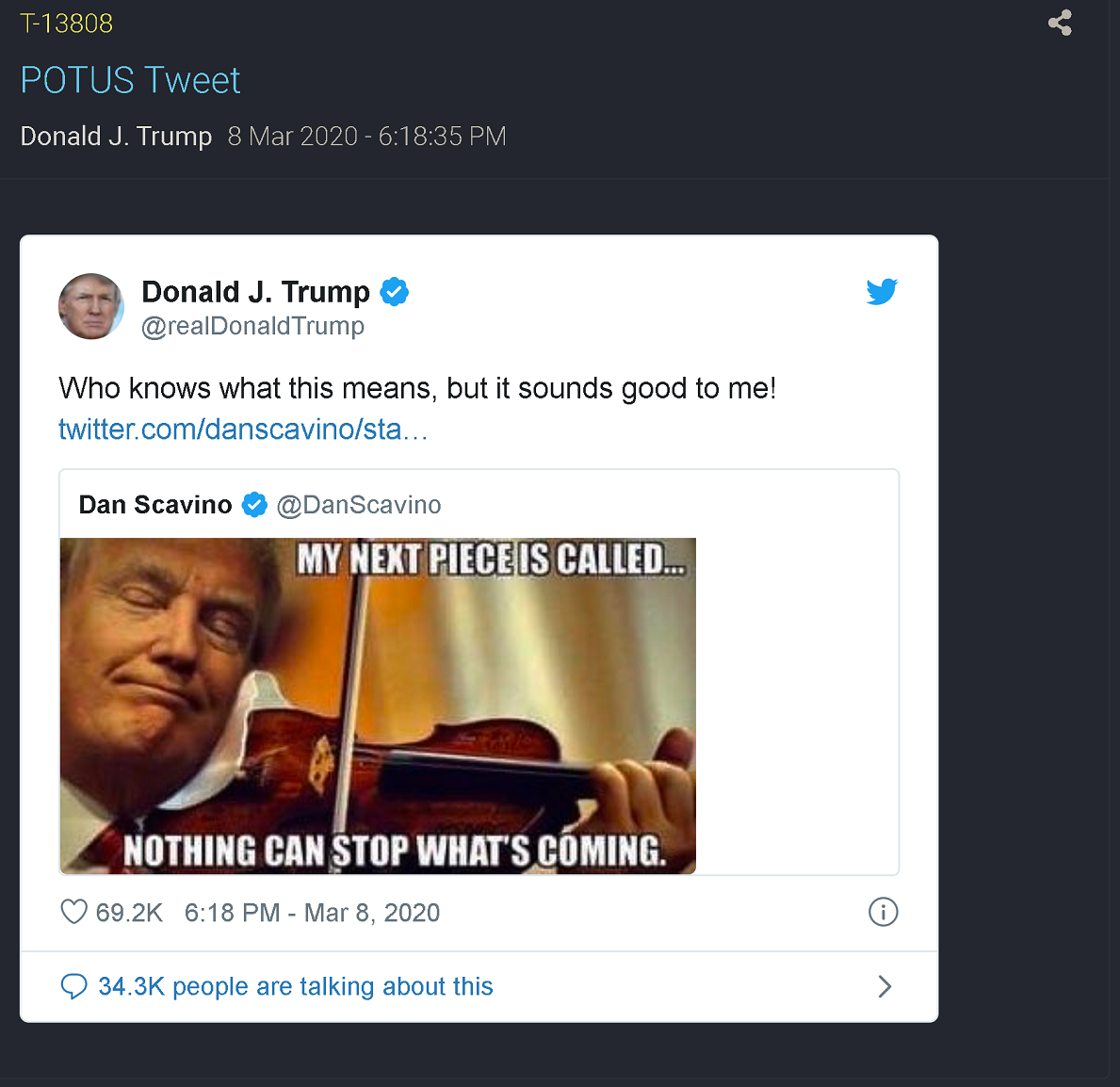Click the Twitter bird logo

[x=882, y=292]
